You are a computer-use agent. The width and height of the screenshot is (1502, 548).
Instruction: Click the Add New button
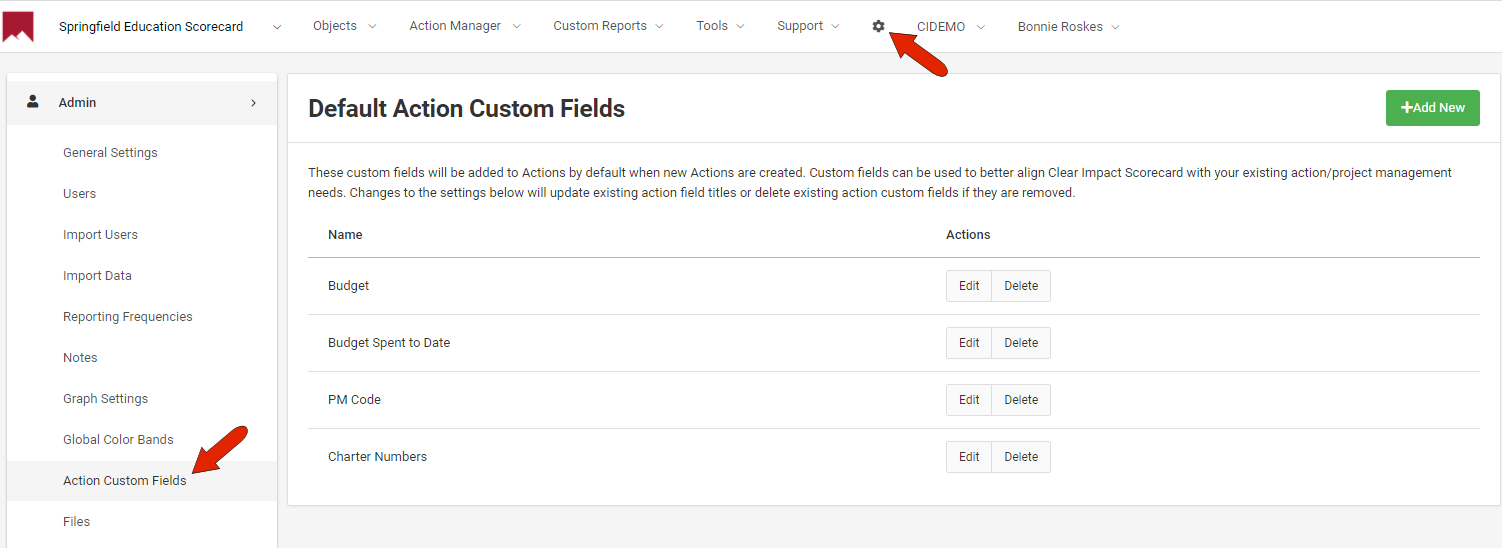tap(1432, 108)
